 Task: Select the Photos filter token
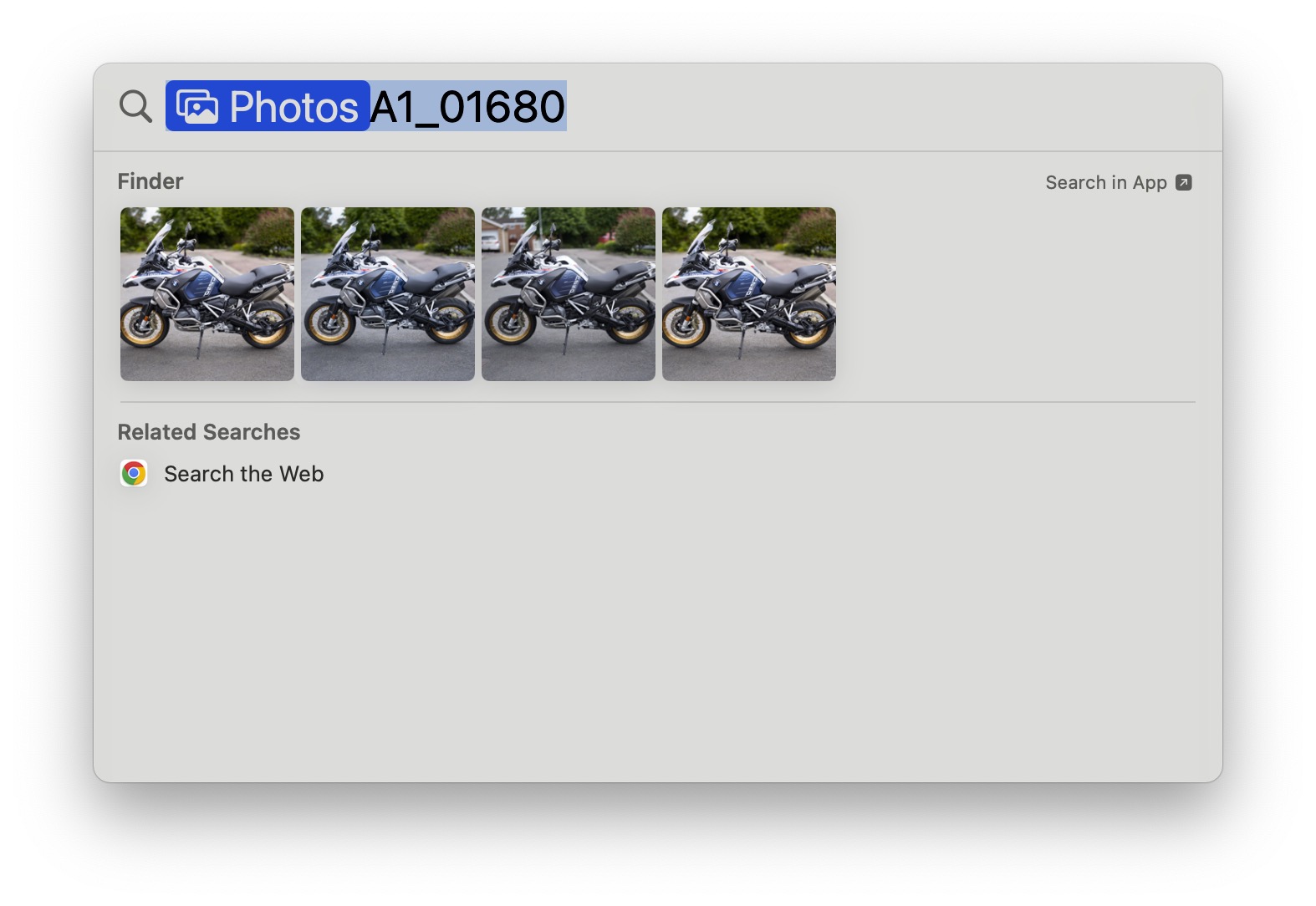click(x=268, y=106)
